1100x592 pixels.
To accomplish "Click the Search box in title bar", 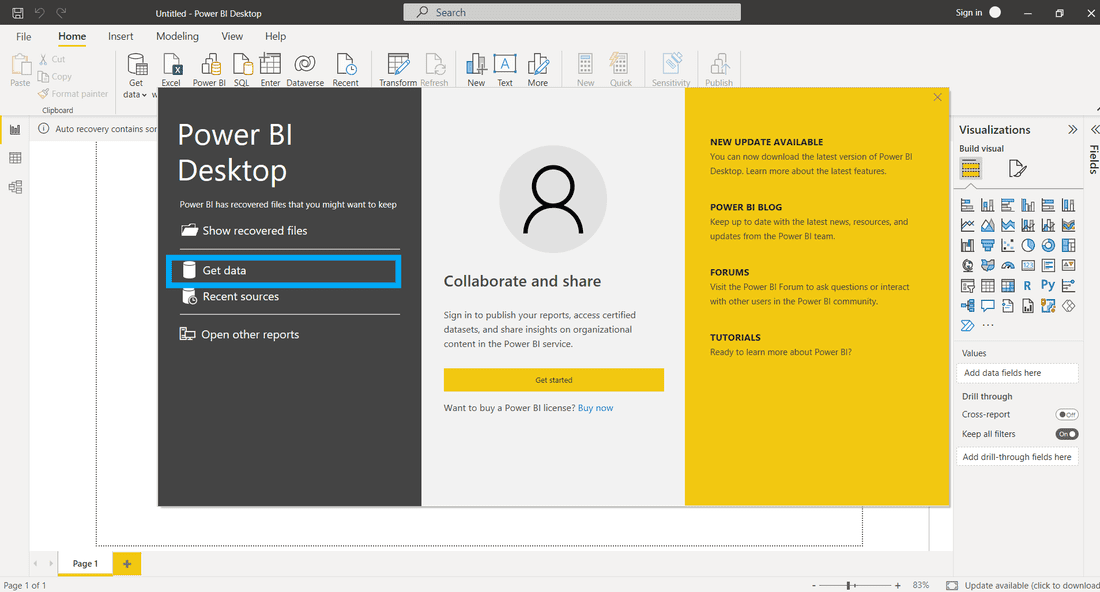I will point(572,13).
